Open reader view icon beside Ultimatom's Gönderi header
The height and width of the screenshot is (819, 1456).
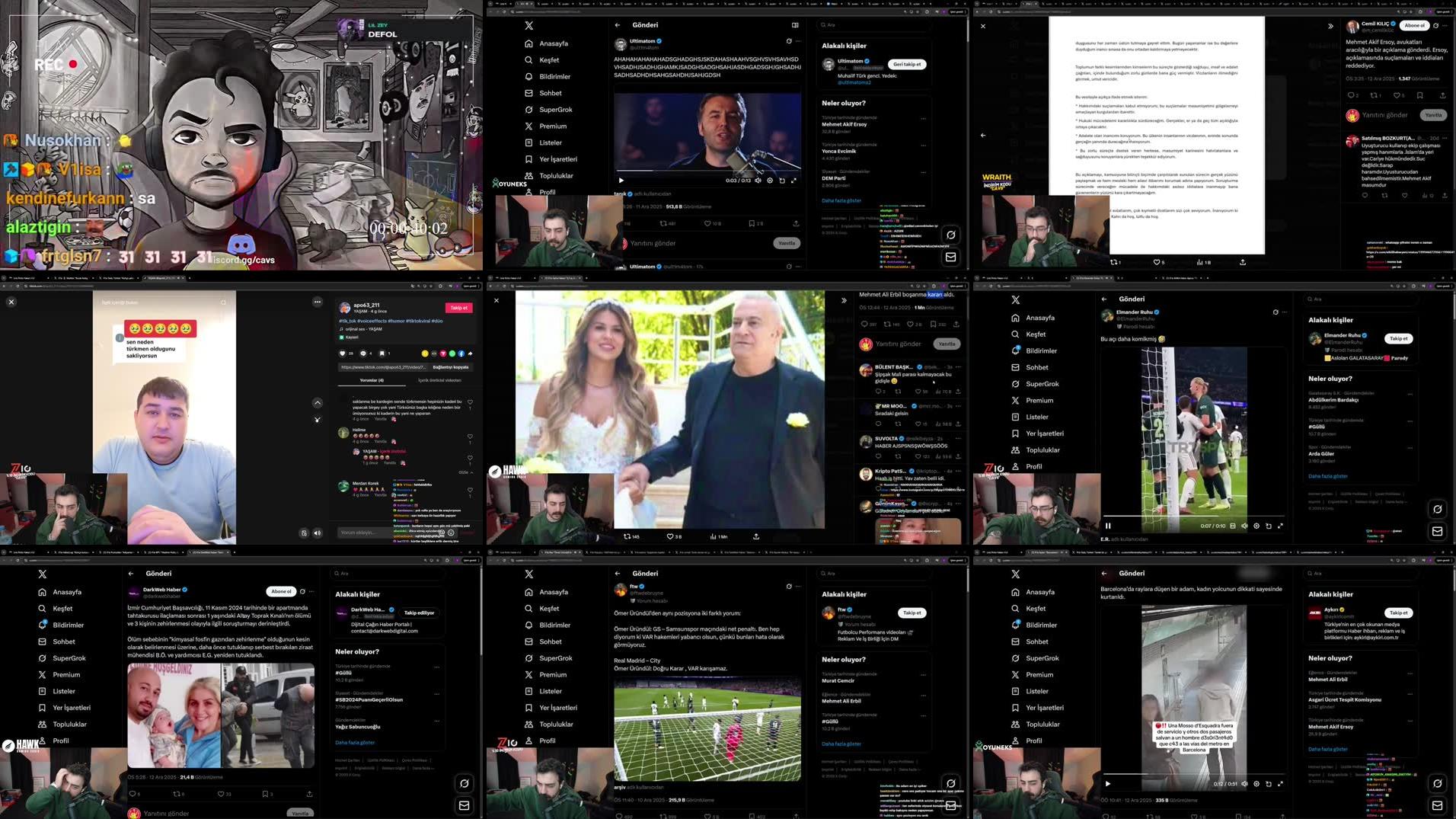795,25
